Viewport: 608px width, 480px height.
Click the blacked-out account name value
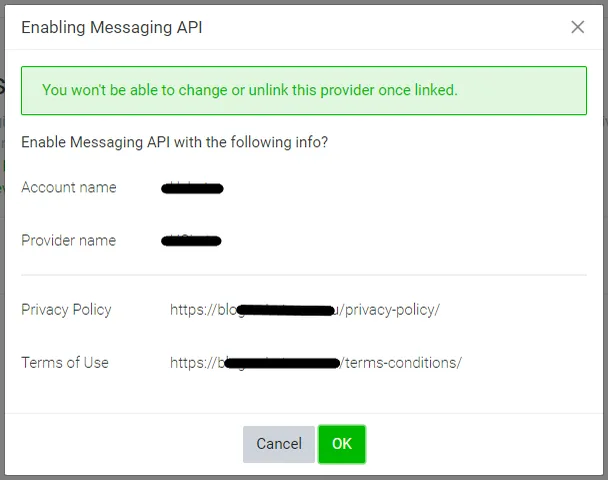192,188
